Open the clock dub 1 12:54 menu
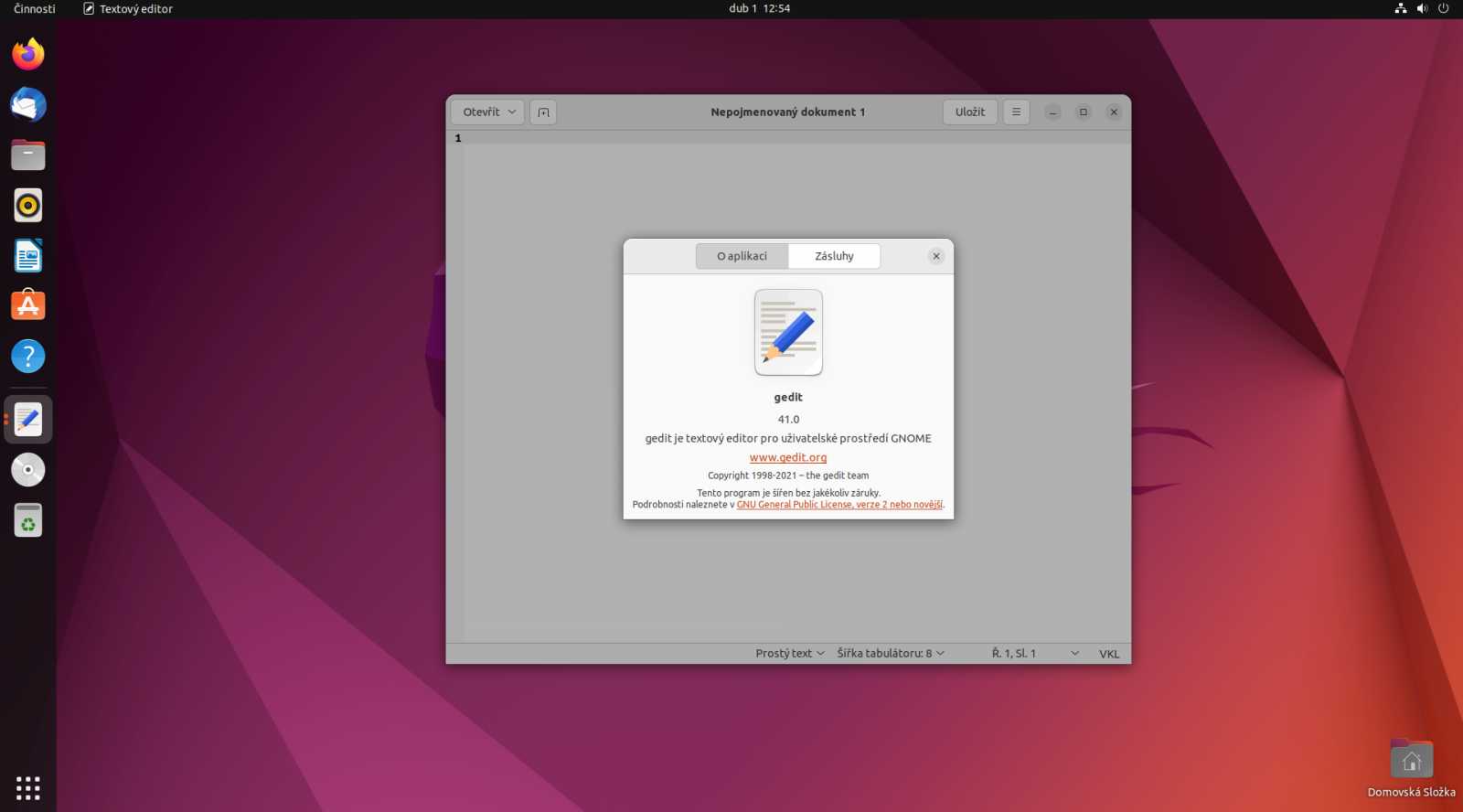The height and width of the screenshot is (812, 1463). click(759, 8)
